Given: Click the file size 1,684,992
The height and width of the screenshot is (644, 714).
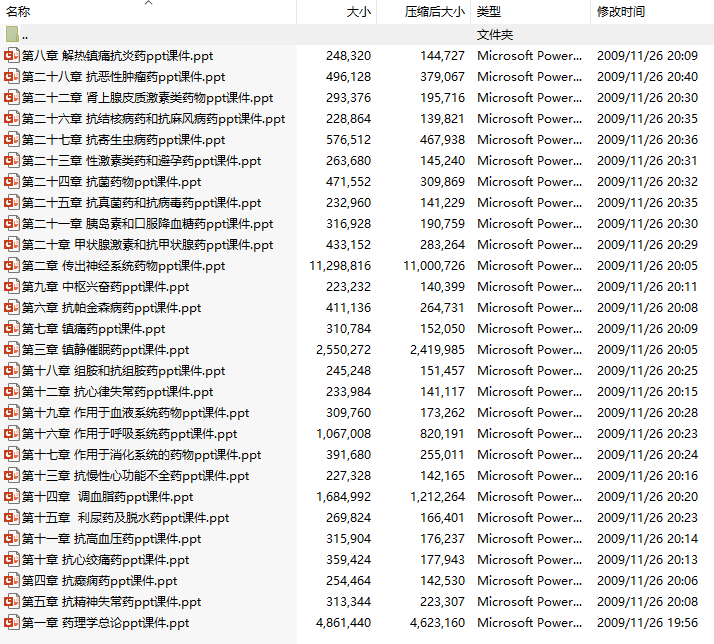Looking at the screenshot, I should coord(343,496).
